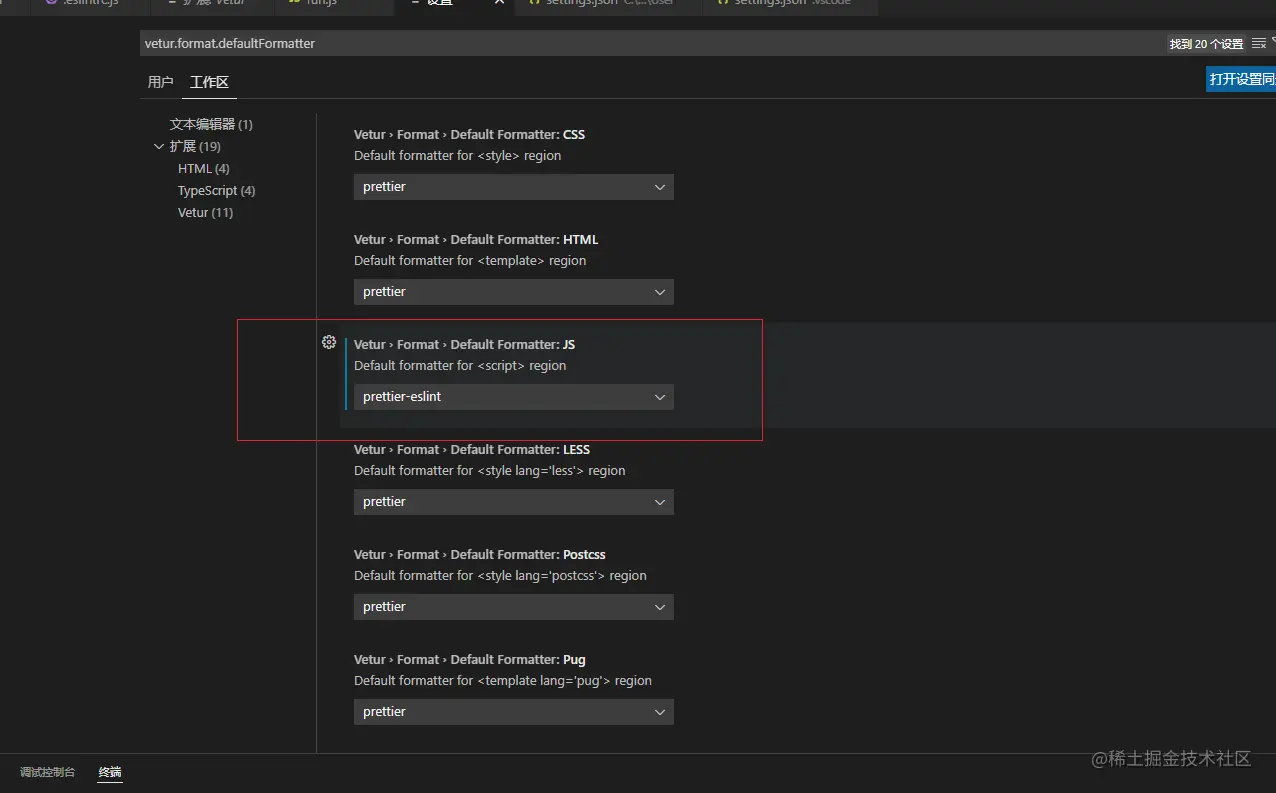The height and width of the screenshot is (793, 1276).
Task: Click the 'Default Formatter: HTML' setting title
Action: point(476,239)
